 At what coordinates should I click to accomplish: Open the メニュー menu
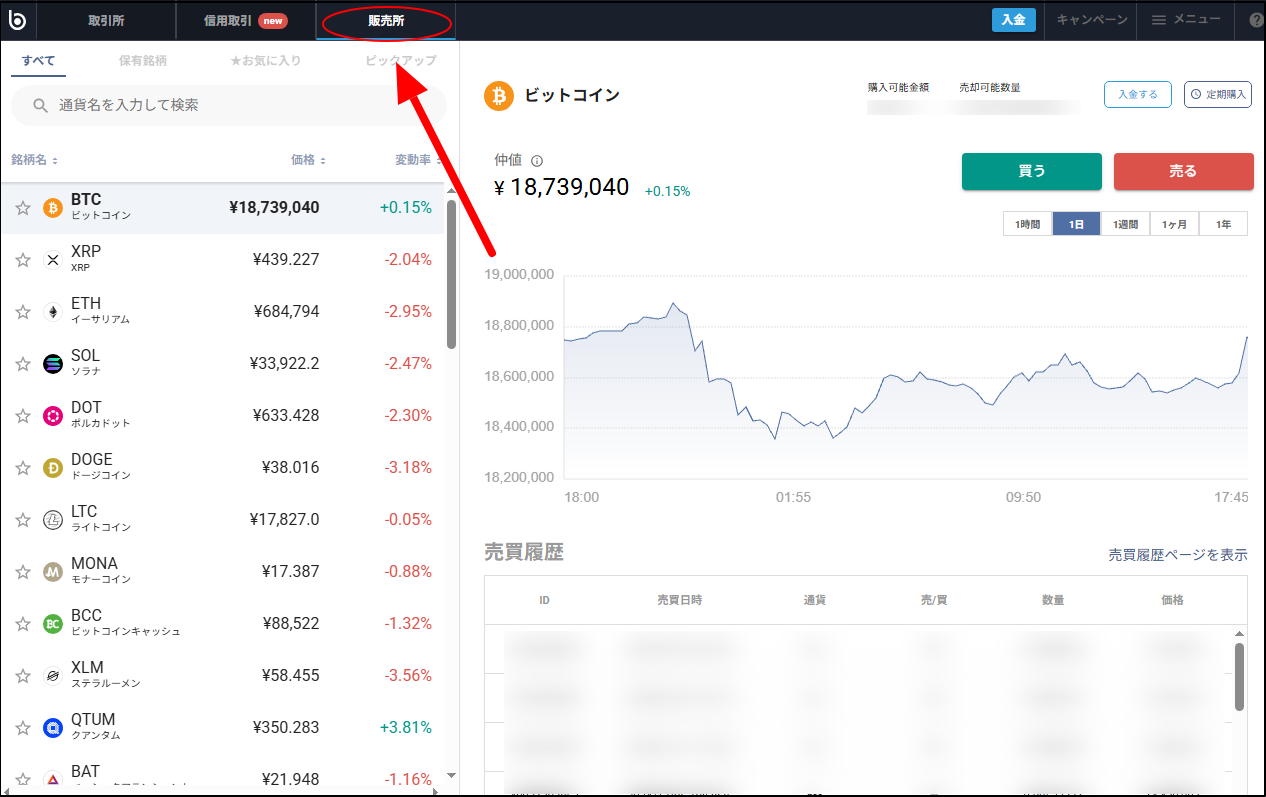[1185, 20]
